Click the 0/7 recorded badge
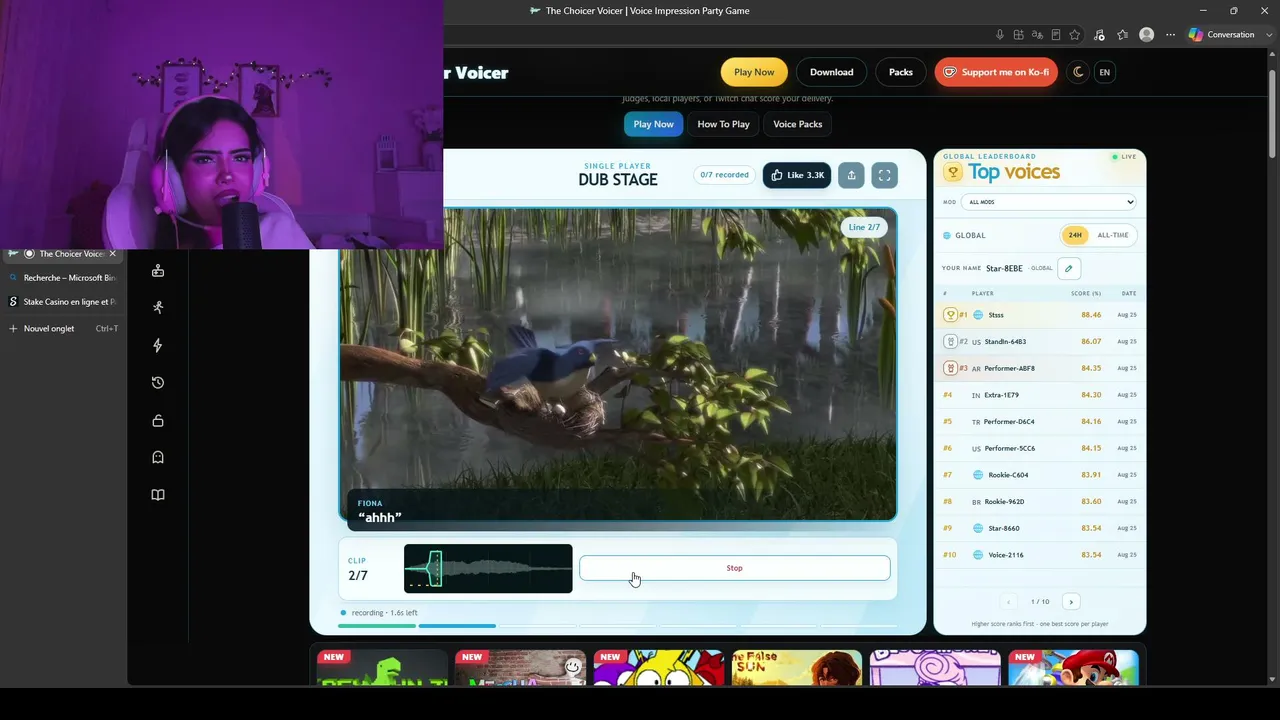Viewport: 1280px width, 720px height. (724, 175)
